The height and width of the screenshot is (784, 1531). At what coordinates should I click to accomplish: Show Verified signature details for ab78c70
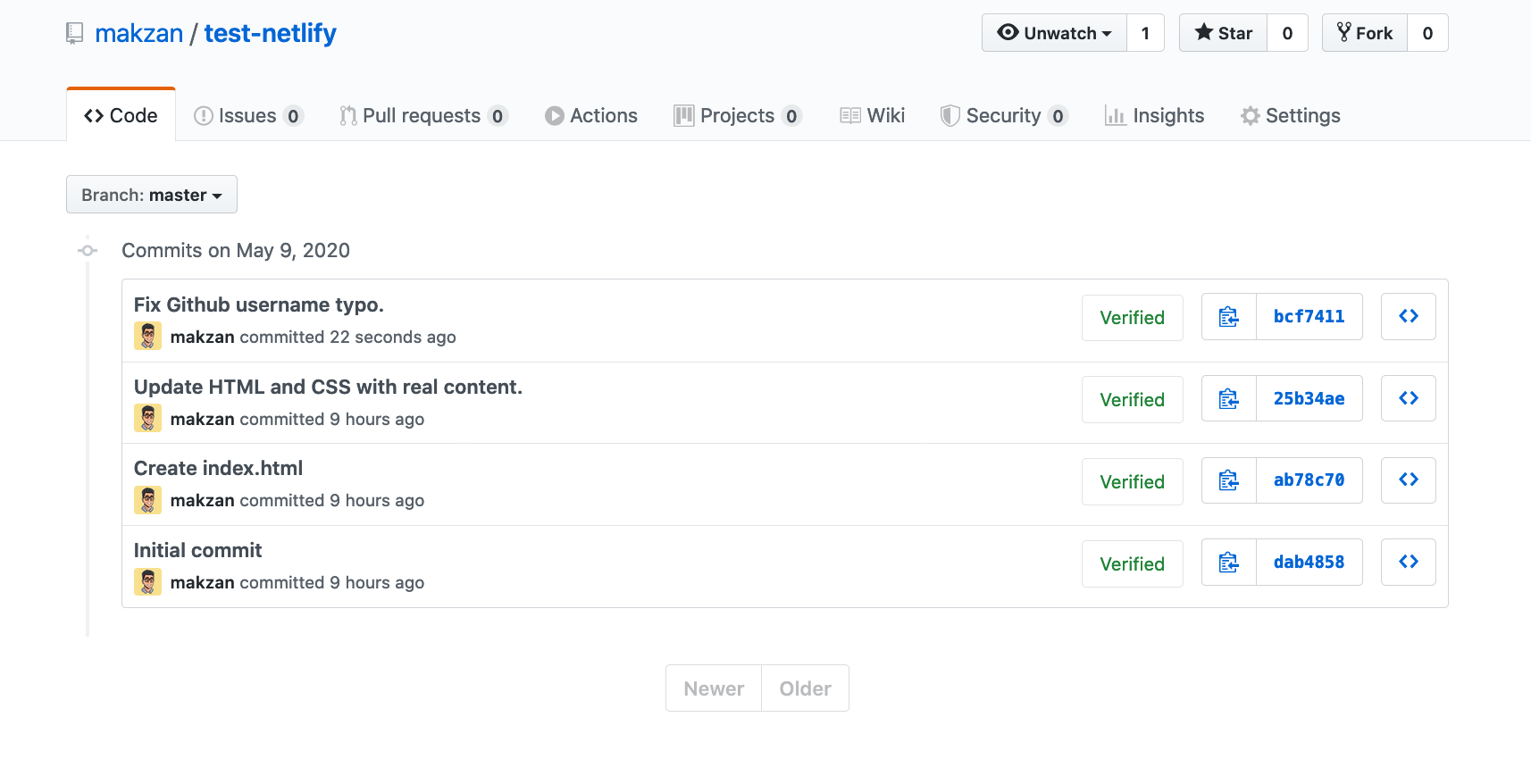pos(1132,481)
